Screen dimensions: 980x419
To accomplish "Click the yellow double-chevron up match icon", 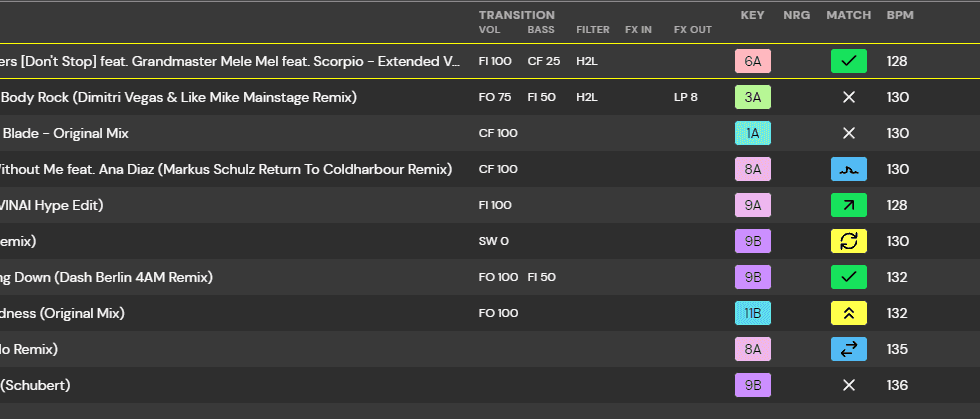I will [848, 313].
